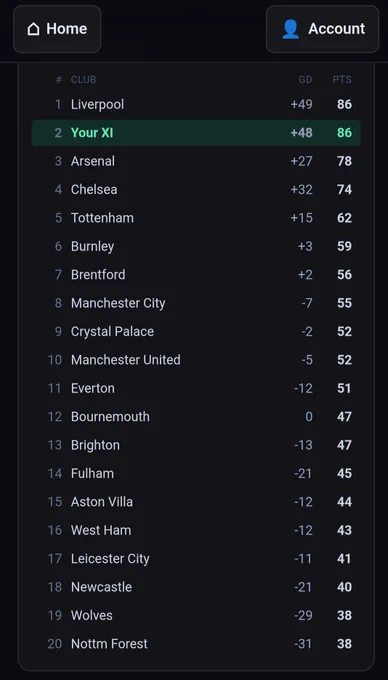Click the Wolves club row
Viewport: 388px width, 680px height.
coord(196,615)
